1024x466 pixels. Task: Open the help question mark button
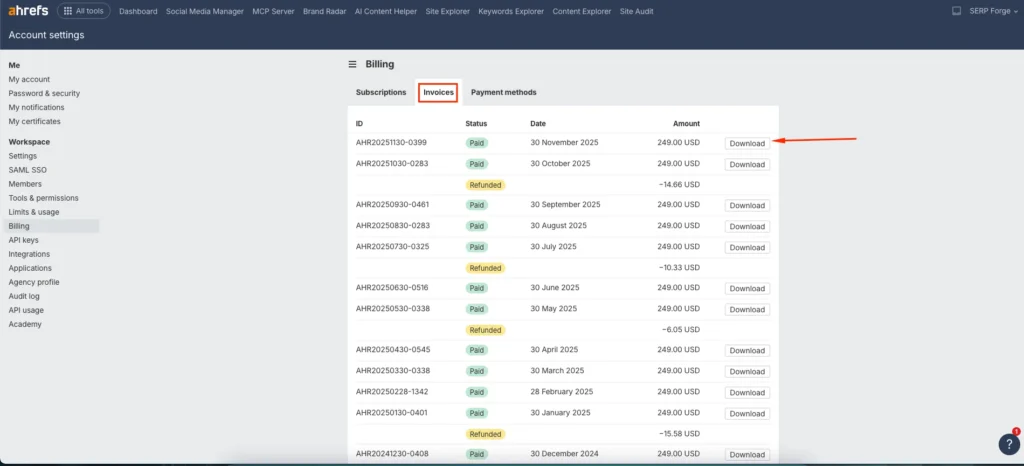(x=1009, y=443)
